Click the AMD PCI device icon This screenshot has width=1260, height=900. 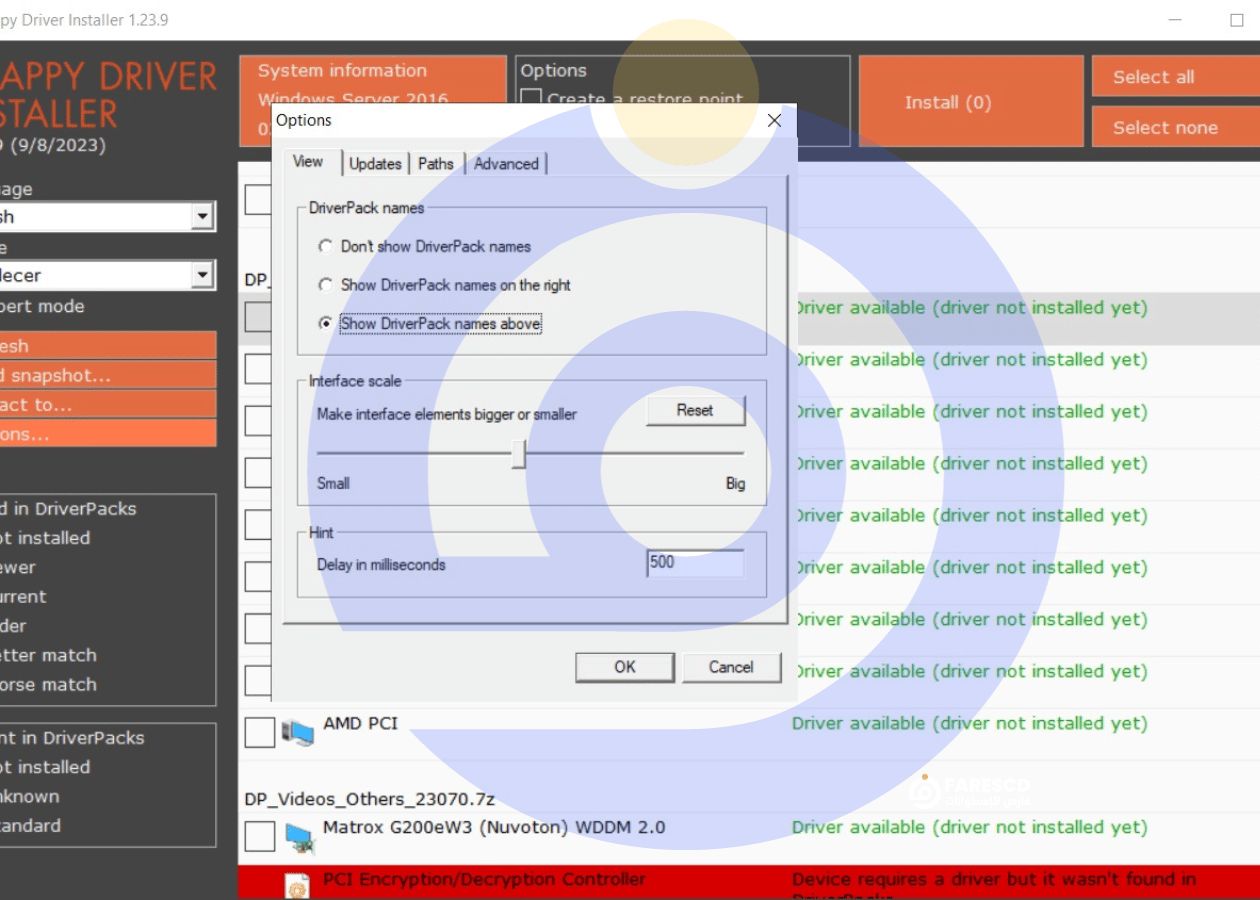point(297,733)
